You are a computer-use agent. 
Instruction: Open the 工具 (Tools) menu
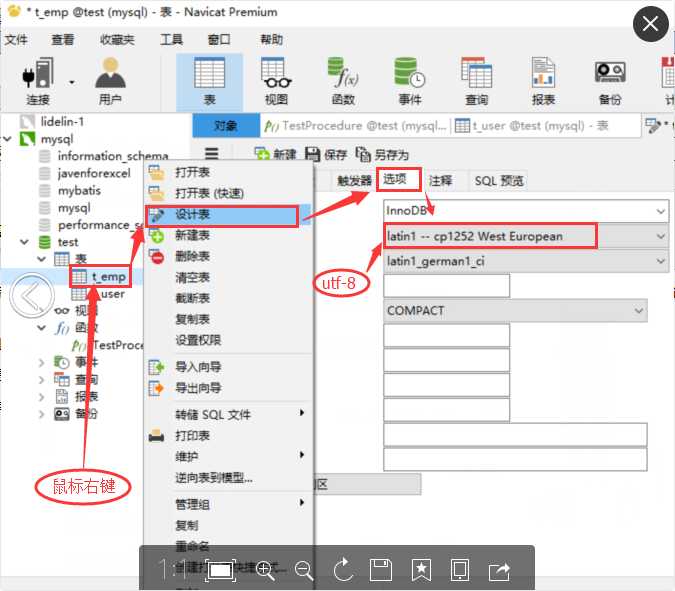171,40
